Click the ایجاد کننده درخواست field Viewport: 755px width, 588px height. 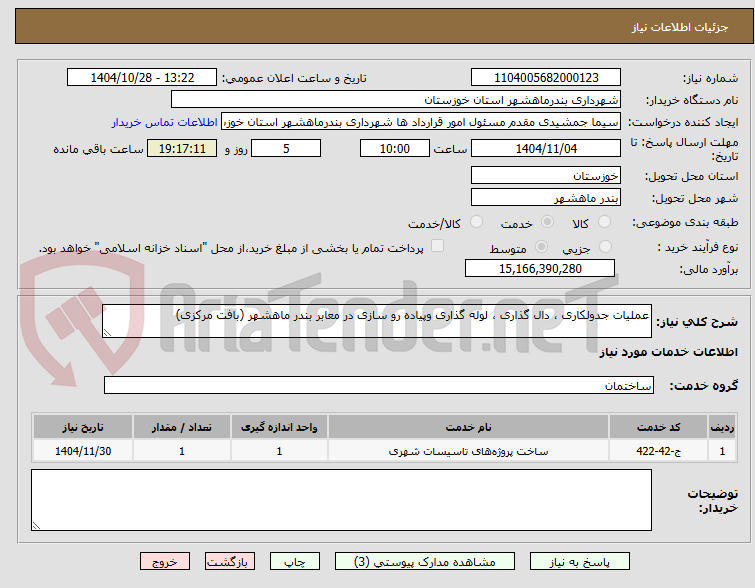421,122
